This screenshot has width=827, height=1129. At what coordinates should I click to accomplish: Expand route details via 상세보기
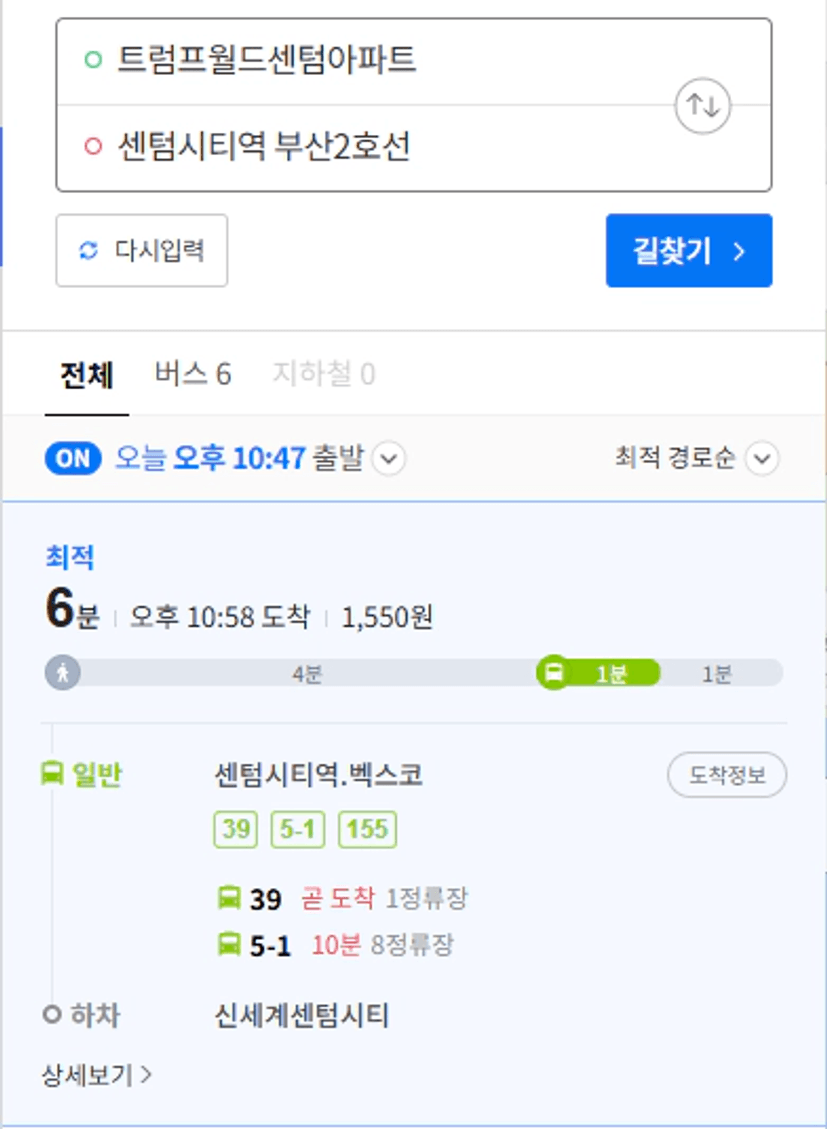[x=96, y=1075]
